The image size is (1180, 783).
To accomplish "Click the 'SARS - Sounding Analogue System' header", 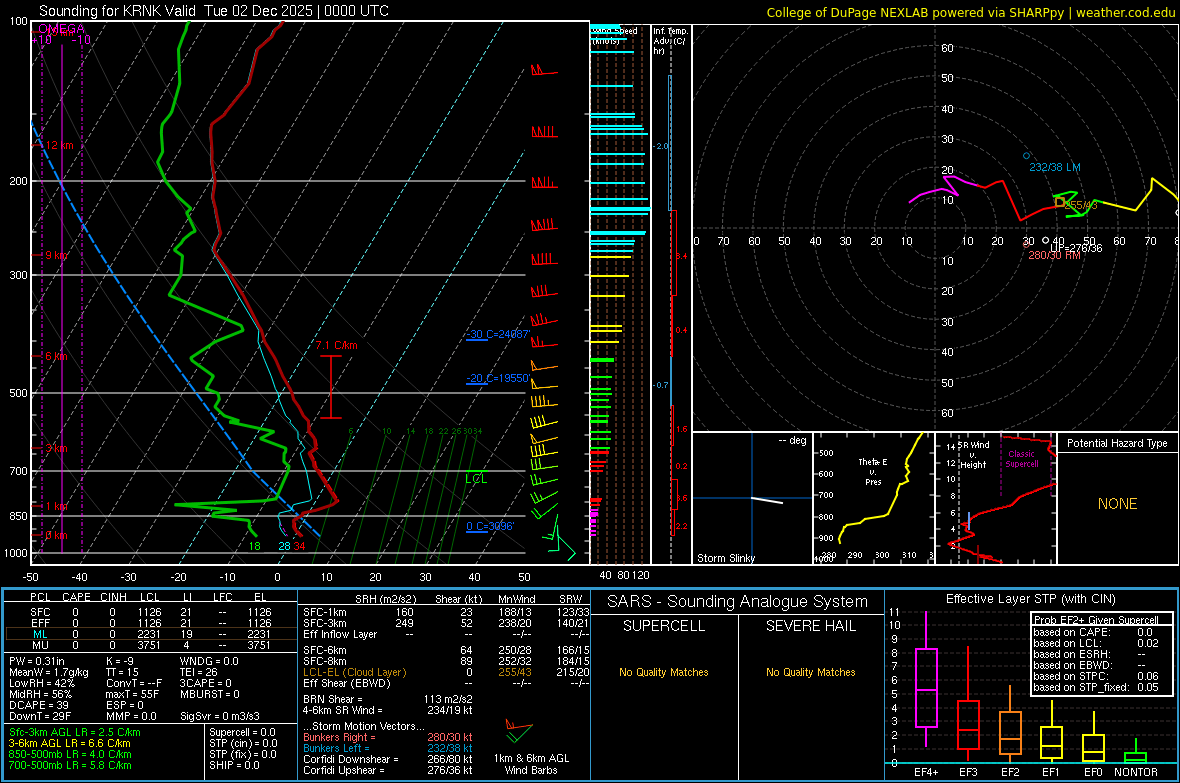I will pyautogui.click(x=738, y=602).
